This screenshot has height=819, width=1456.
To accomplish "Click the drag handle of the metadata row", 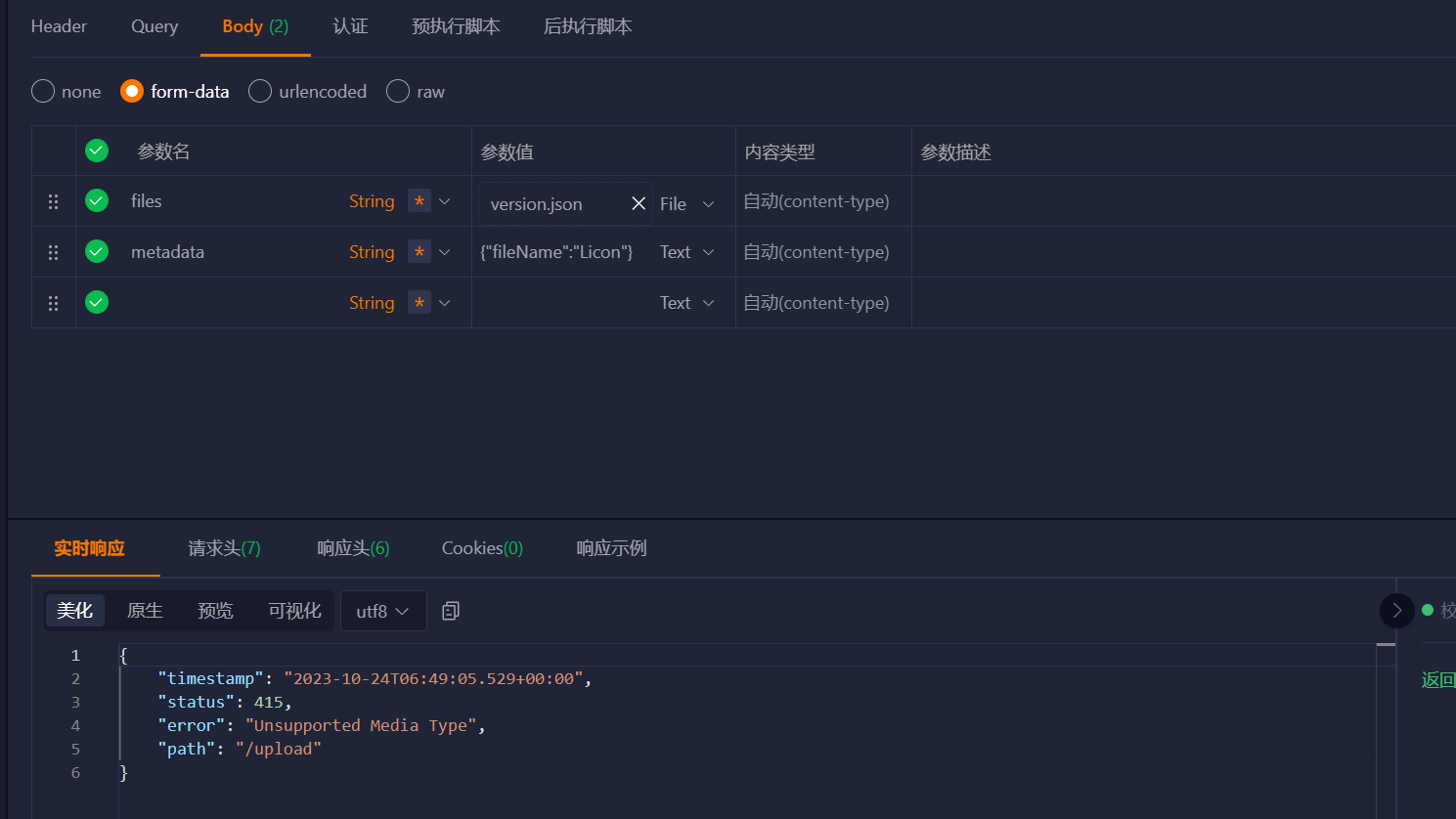I will pos(54,252).
